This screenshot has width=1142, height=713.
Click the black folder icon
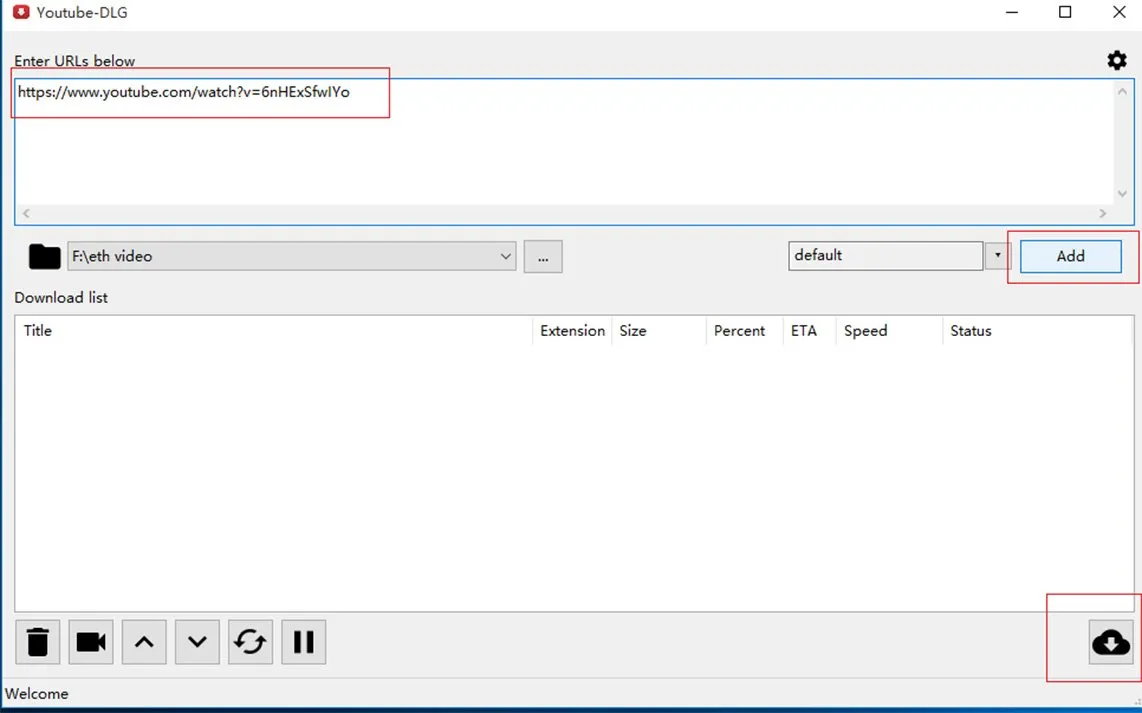(44, 256)
